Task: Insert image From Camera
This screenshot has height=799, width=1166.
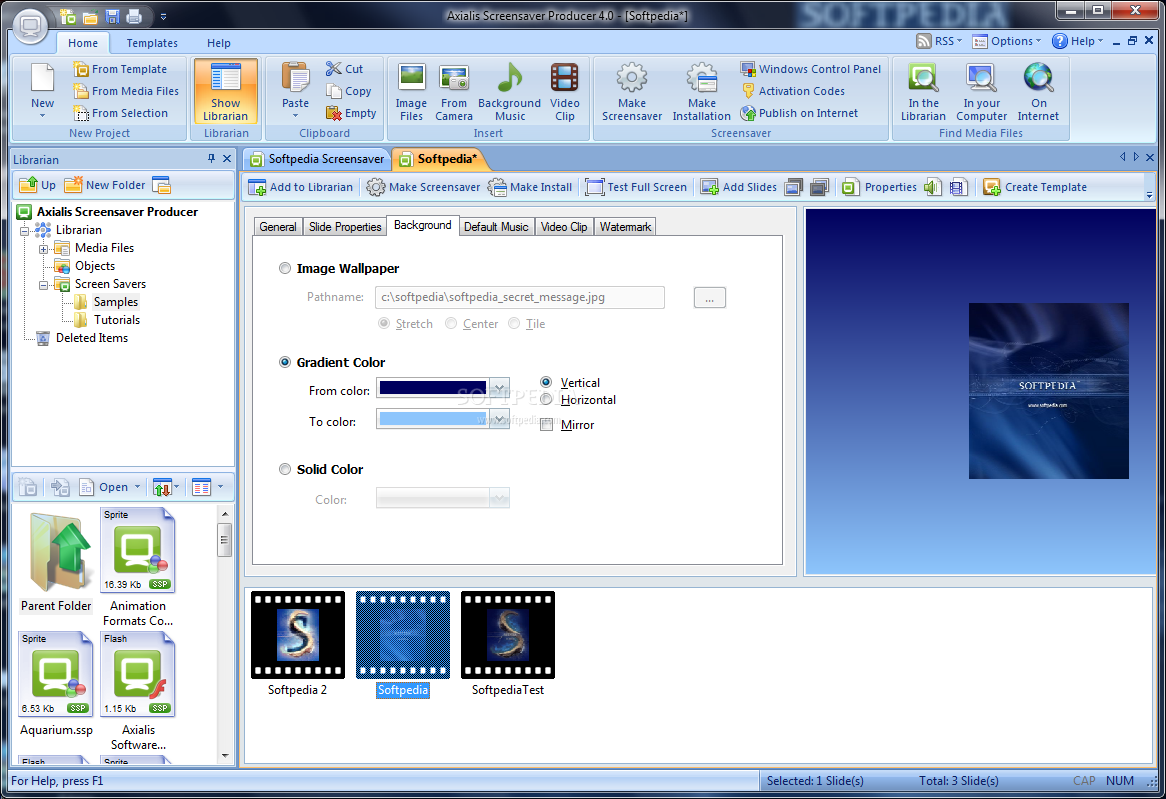Action: point(454,92)
